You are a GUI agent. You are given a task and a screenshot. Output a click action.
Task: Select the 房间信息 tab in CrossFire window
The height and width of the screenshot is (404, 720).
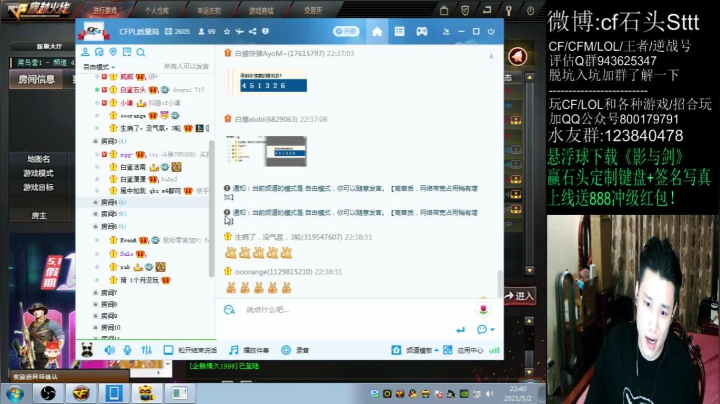coord(37,79)
